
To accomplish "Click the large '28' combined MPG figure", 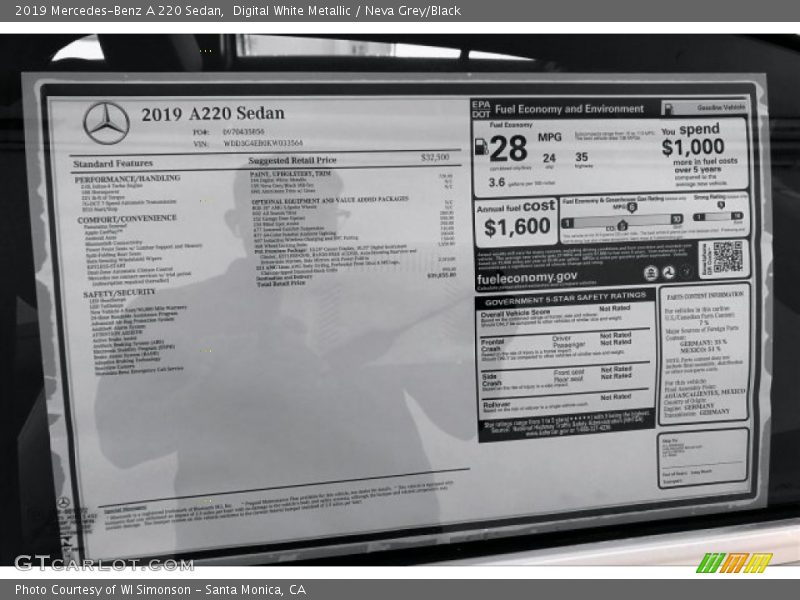I will tap(508, 148).
